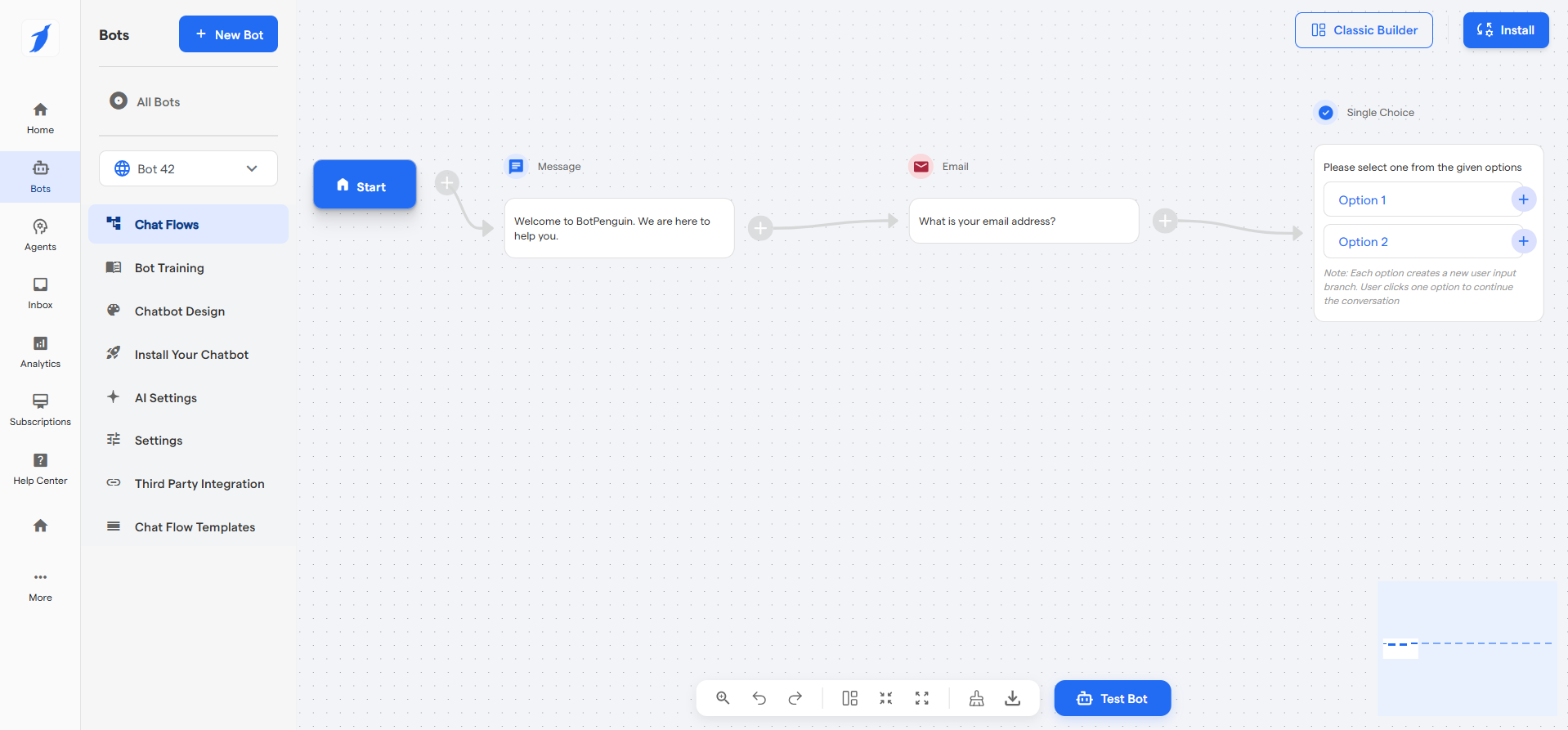Open Agents in the left sidebar

coord(40,235)
